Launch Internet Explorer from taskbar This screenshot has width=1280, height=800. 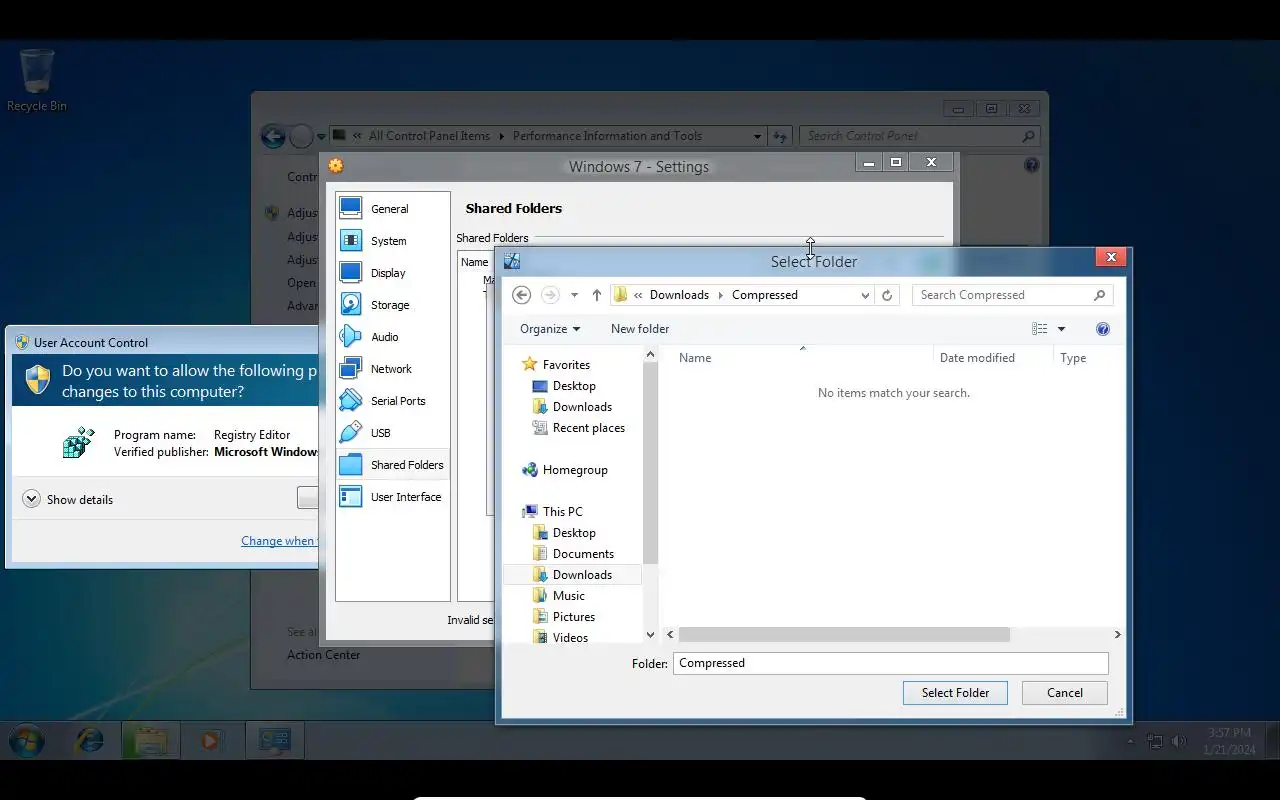(x=90, y=741)
